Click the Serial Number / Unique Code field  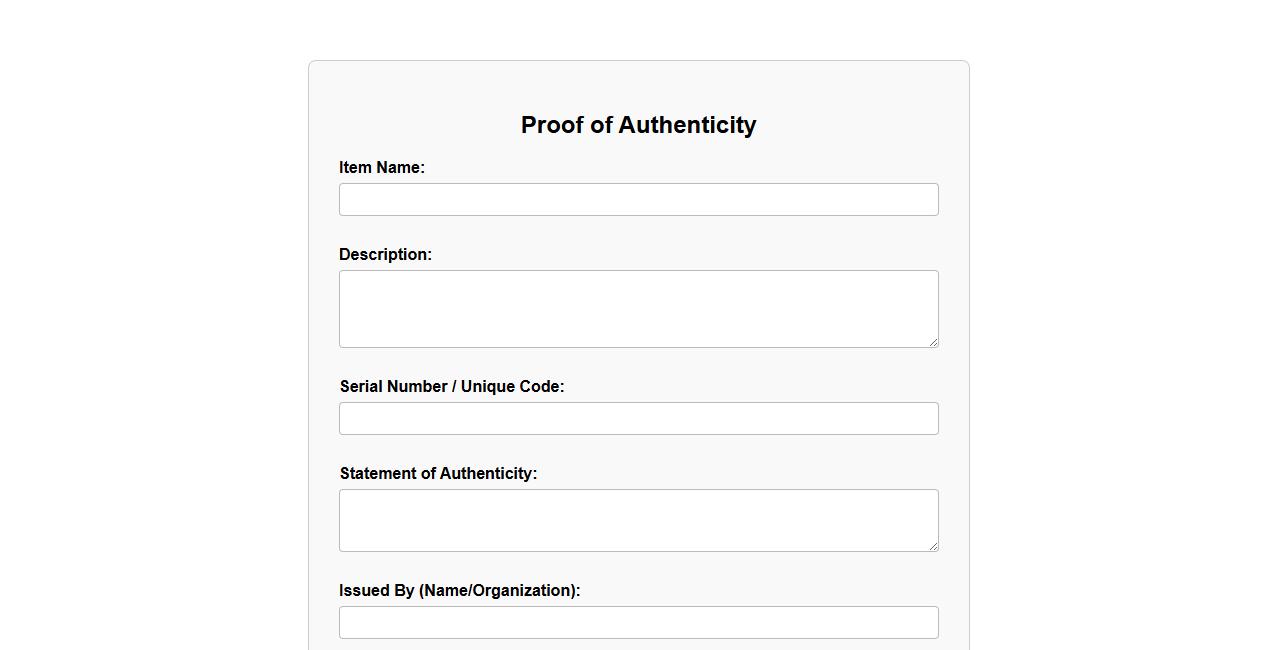[638, 418]
